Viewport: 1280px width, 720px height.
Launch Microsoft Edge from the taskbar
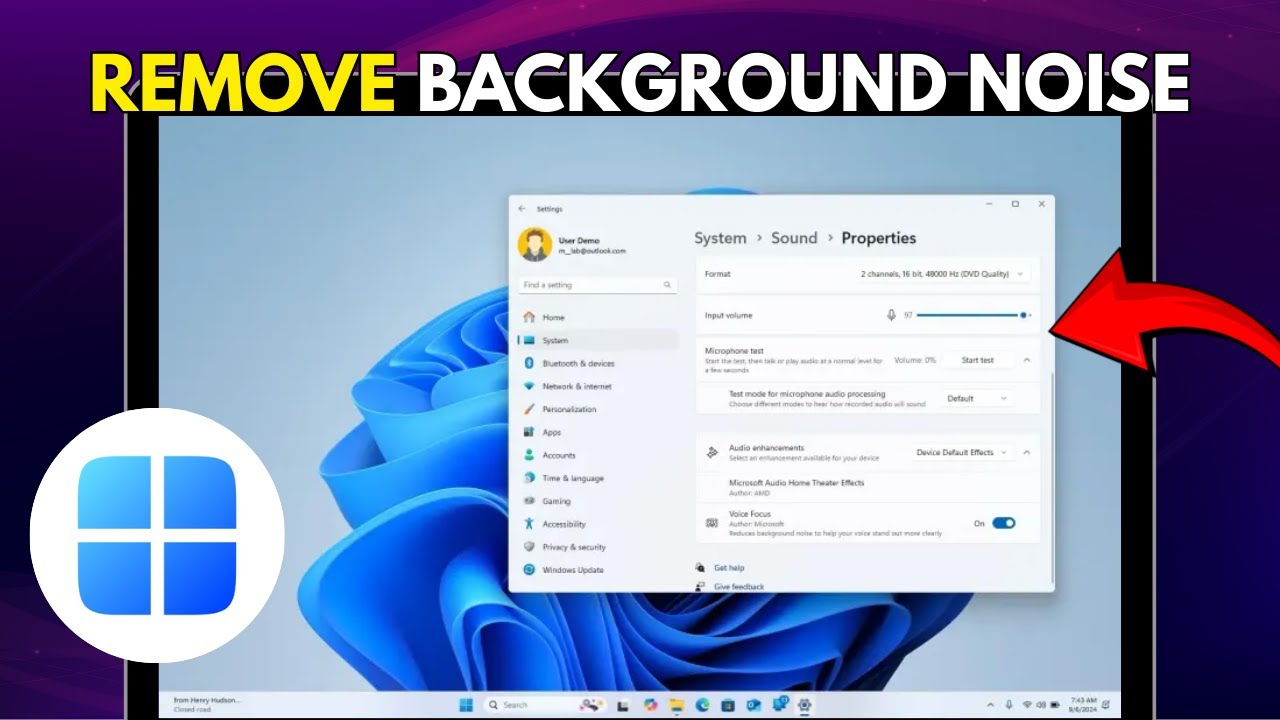coord(702,704)
